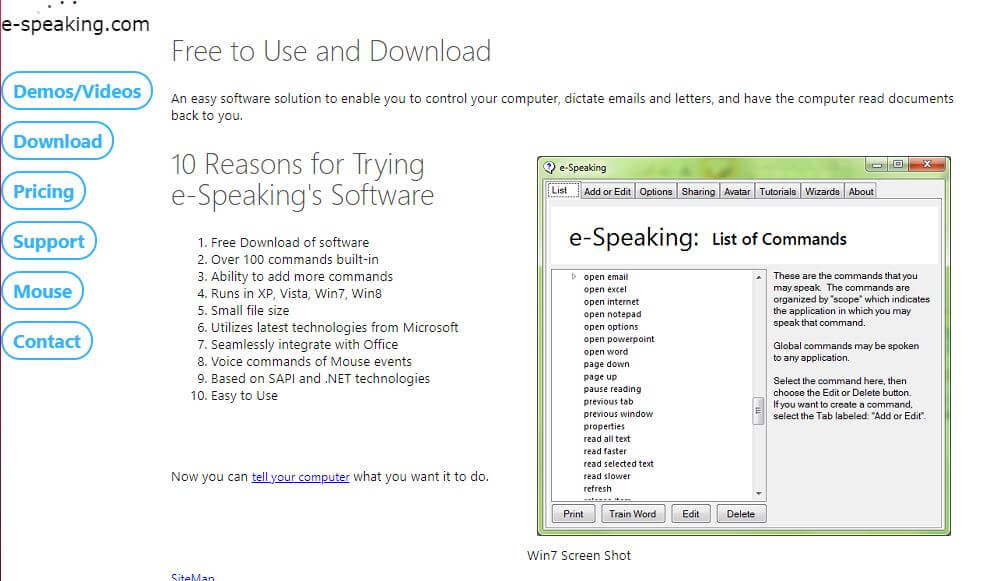
Task: Follow the 'tell your computer' link
Action: point(301,477)
